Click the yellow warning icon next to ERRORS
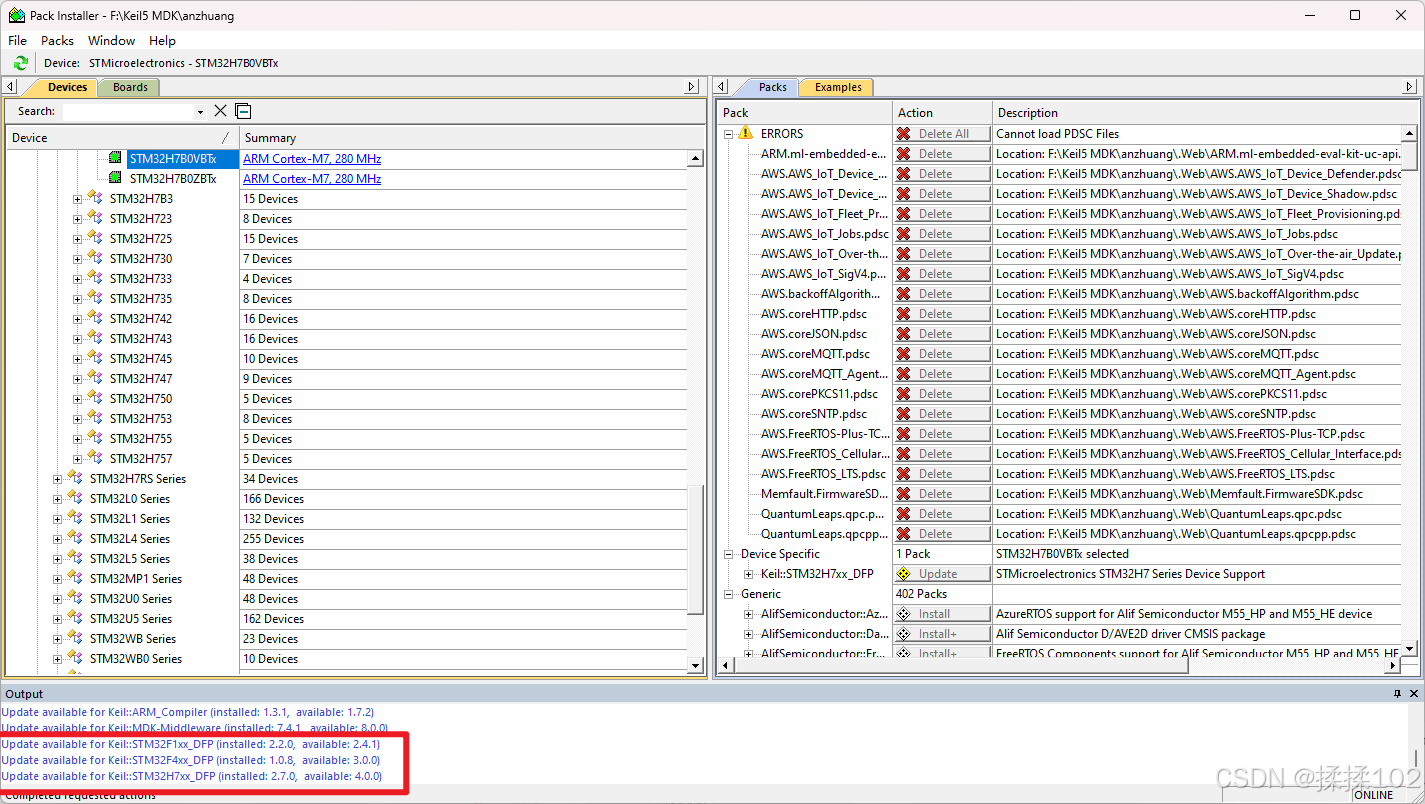This screenshot has height=804, width=1425. coord(746,133)
